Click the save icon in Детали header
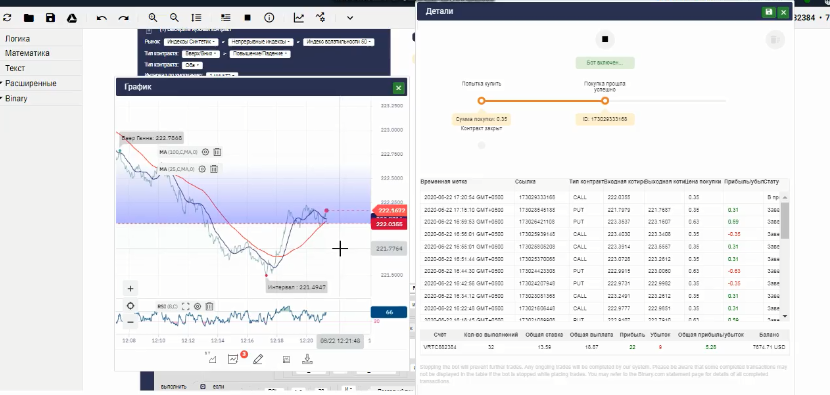 coord(769,12)
